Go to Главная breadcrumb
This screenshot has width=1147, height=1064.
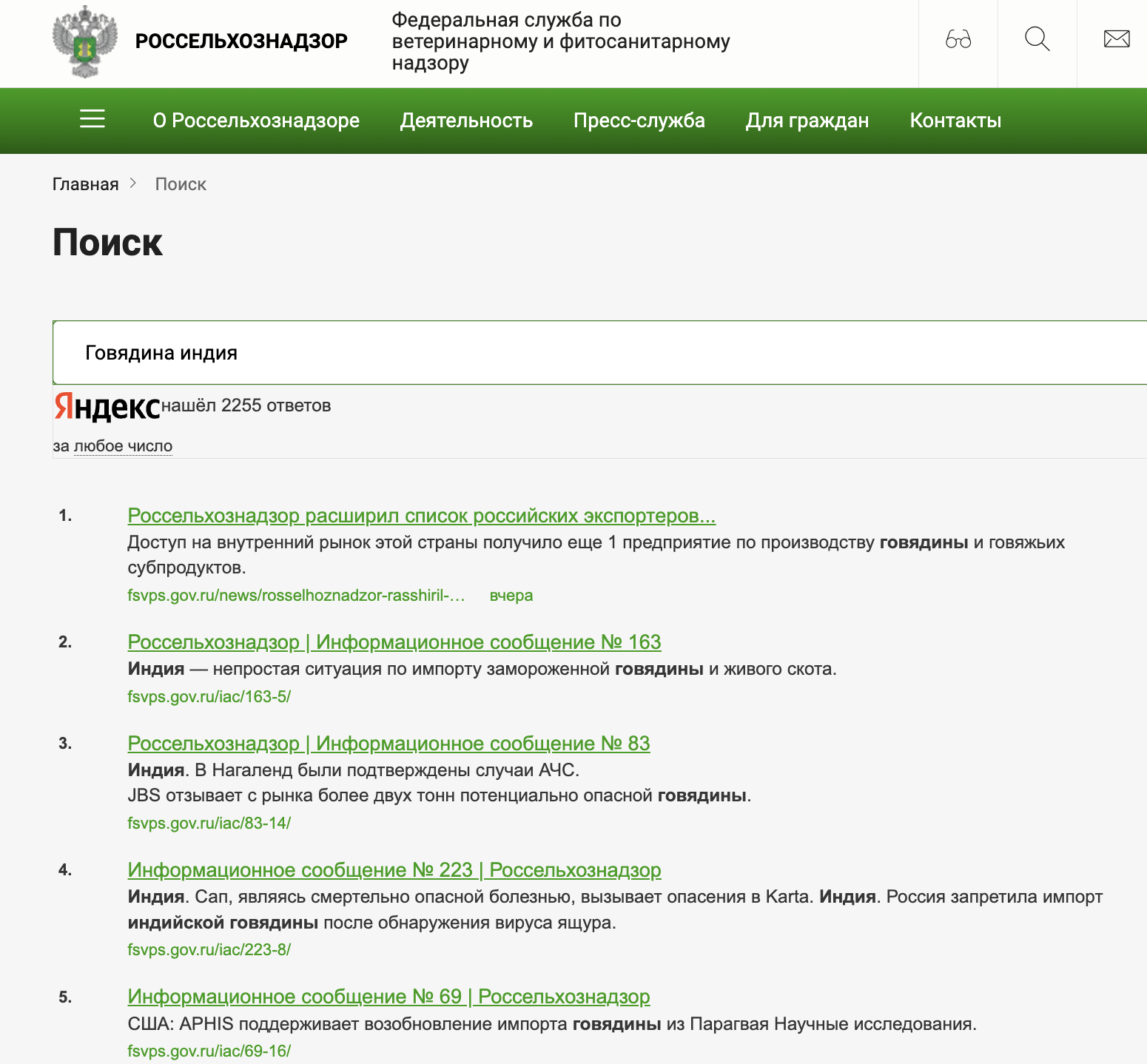(x=86, y=184)
